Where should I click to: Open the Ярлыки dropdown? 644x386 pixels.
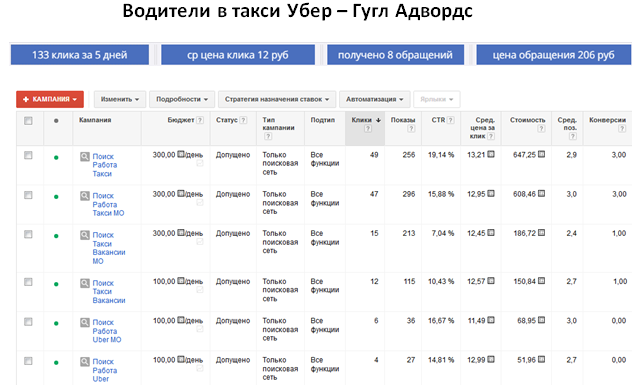click(437, 99)
